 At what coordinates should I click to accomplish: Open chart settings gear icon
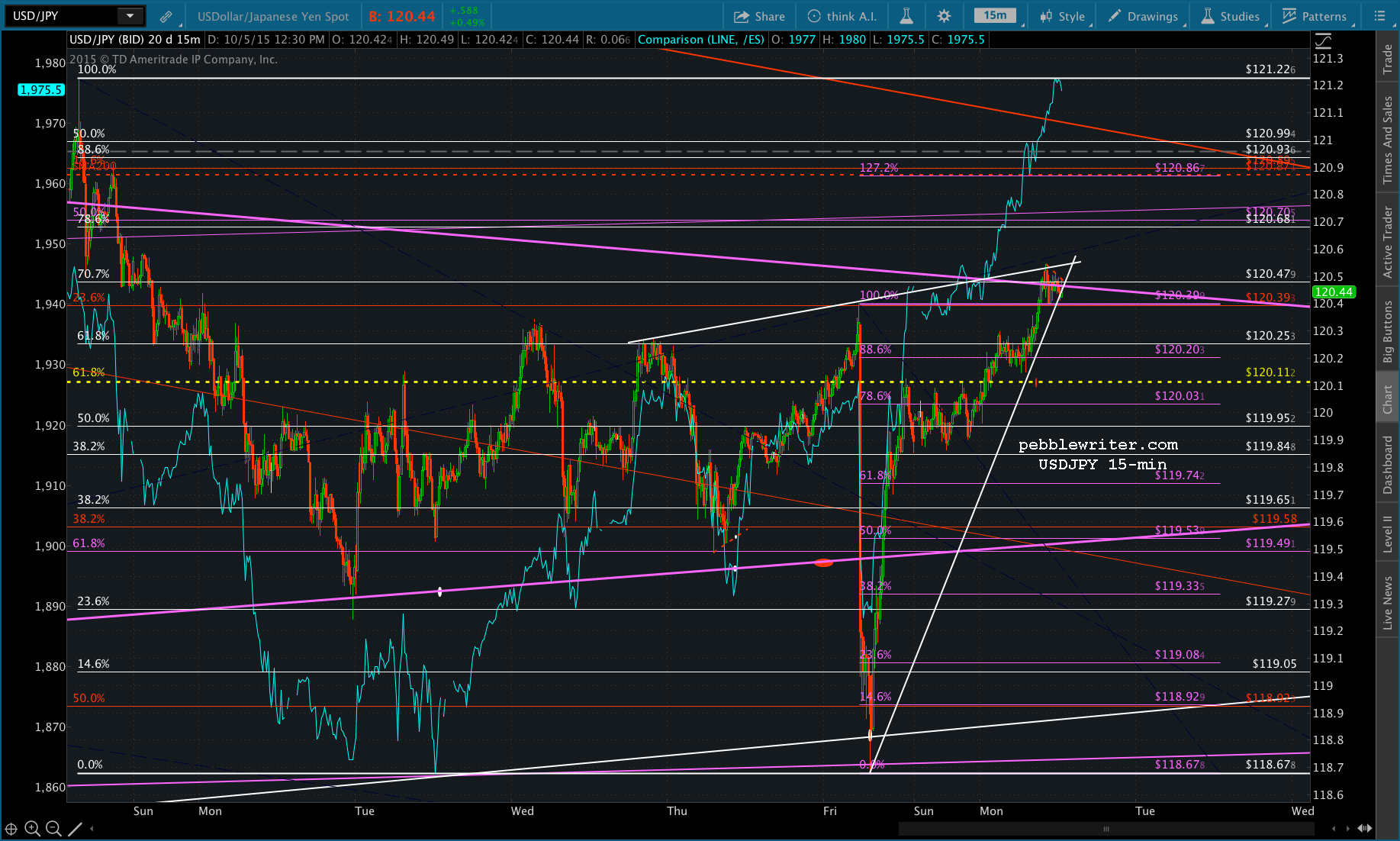944,16
